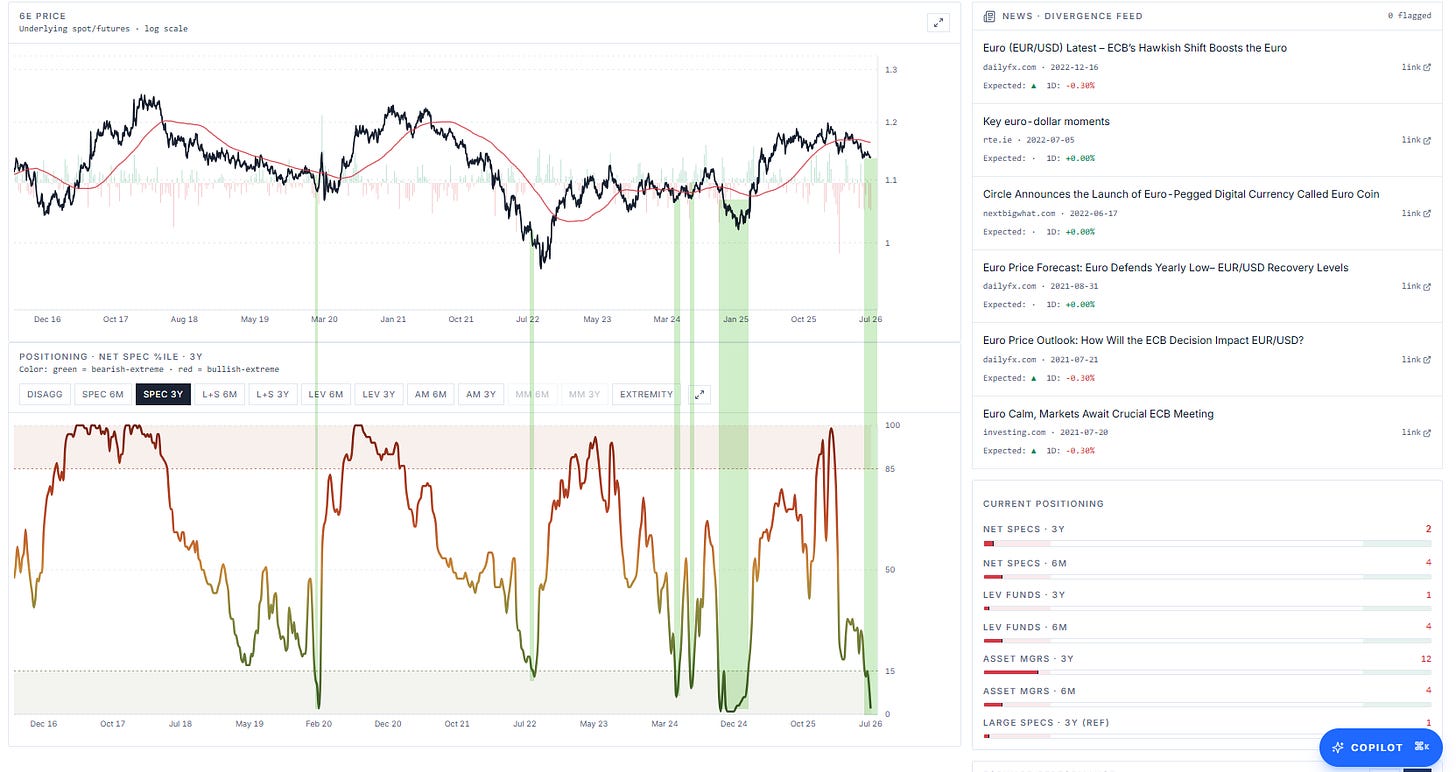Switch to the LEV 6M tab
Screen dimensions: 1456x772
328,394
